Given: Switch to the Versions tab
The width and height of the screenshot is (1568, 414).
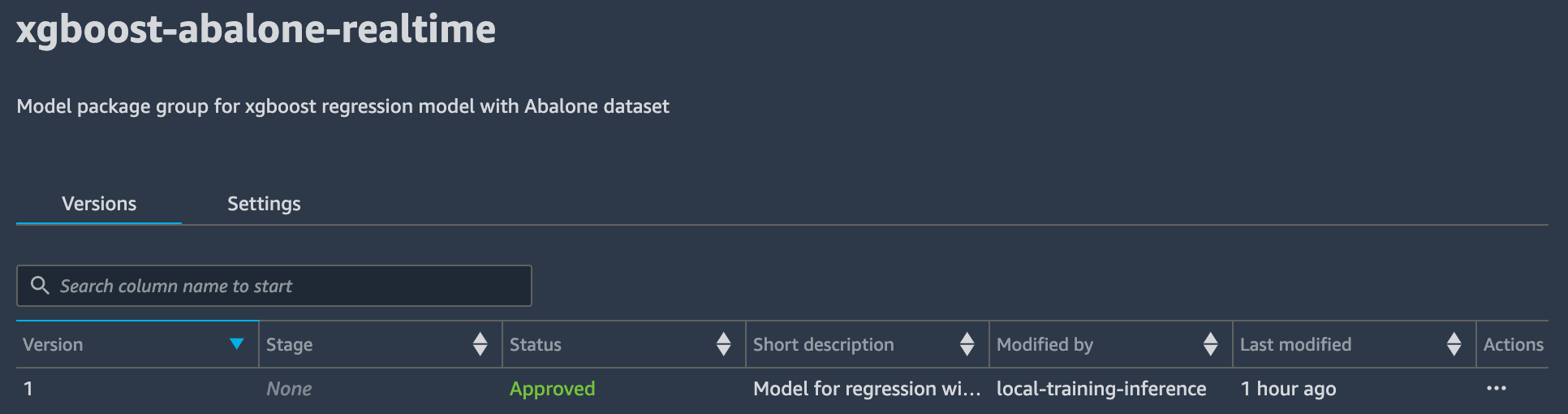Looking at the screenshot, I should click(x=99, y=204).
